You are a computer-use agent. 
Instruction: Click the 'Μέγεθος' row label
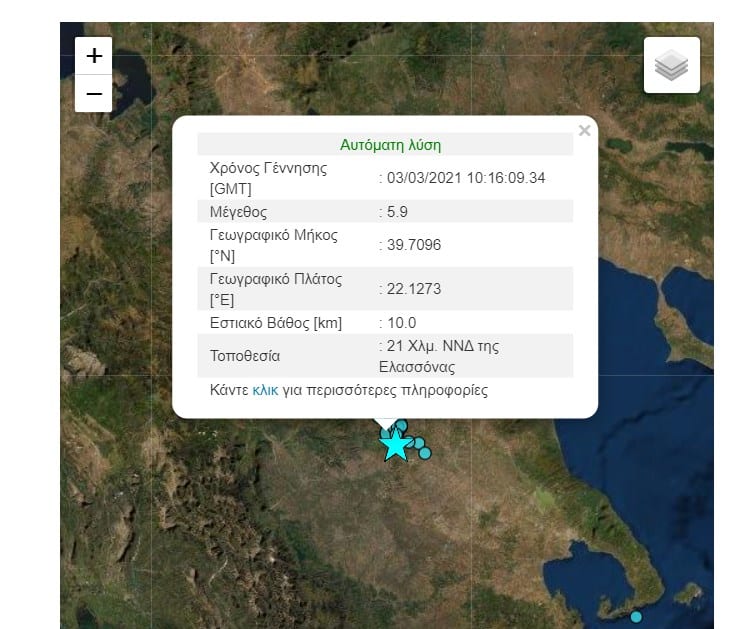(238, 212)
